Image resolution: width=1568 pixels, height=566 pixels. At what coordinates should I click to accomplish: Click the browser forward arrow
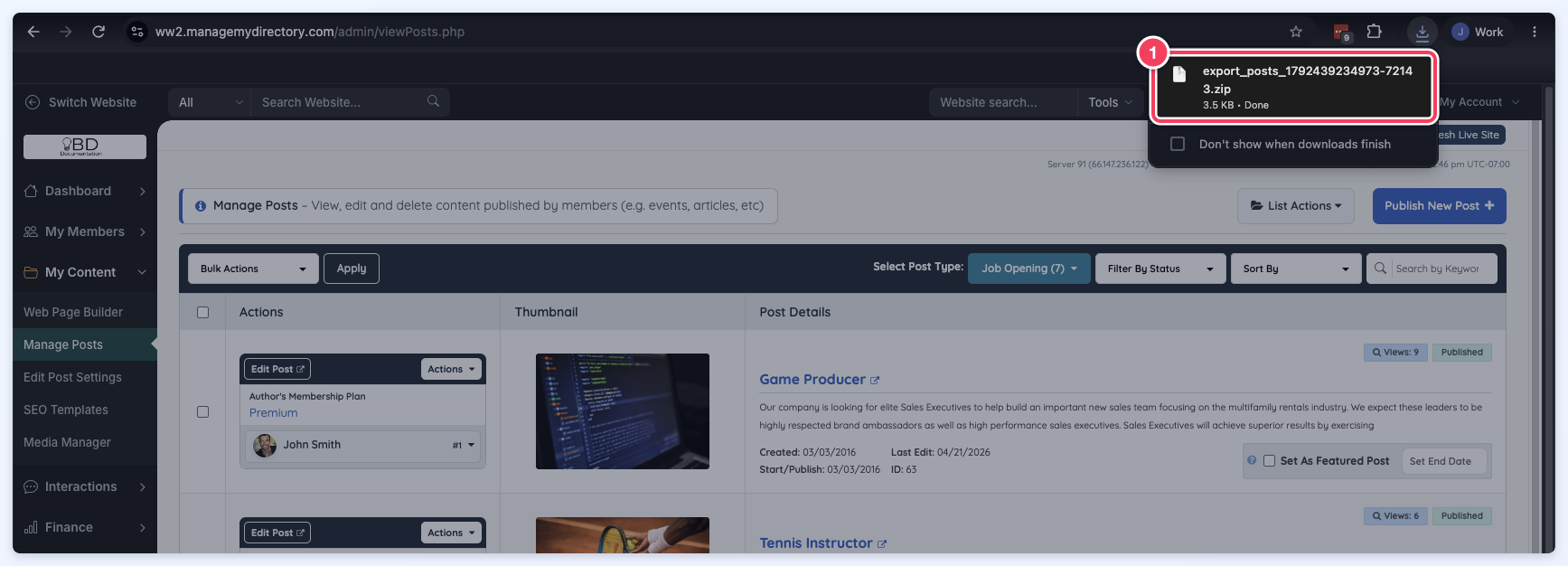click(x=66, y=32)
